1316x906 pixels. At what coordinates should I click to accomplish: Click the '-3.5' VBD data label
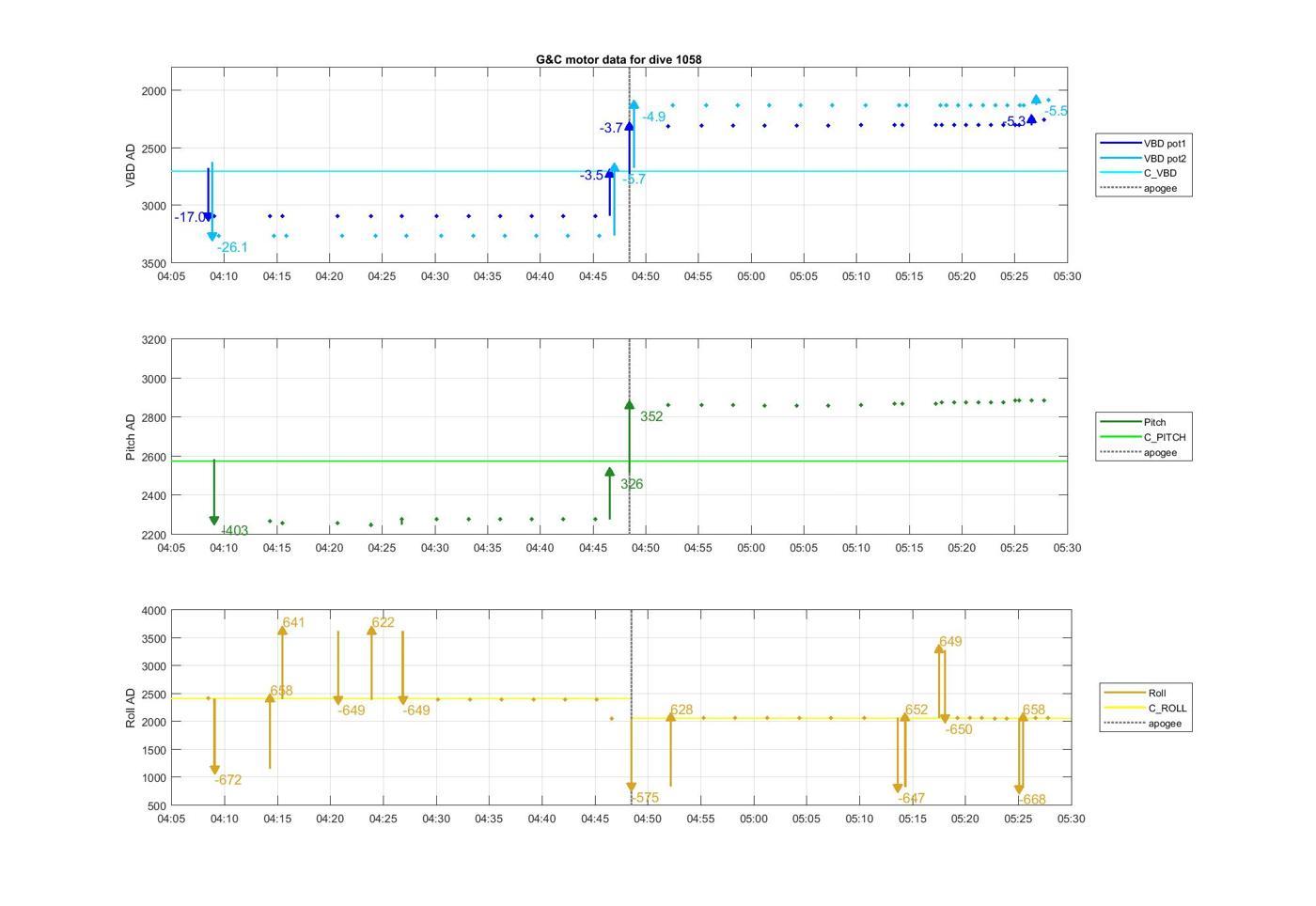pos(591,176)
